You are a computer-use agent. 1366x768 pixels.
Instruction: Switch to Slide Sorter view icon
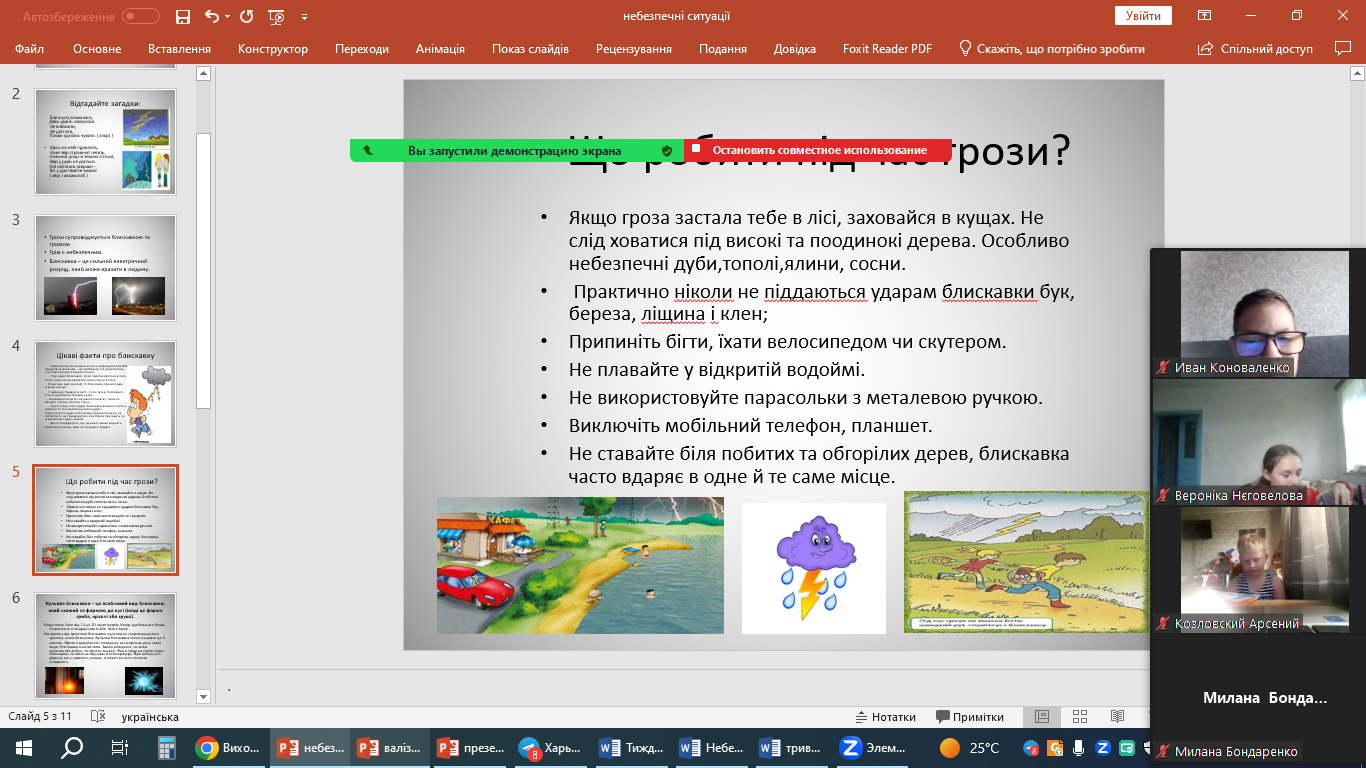pos(1080,716)
